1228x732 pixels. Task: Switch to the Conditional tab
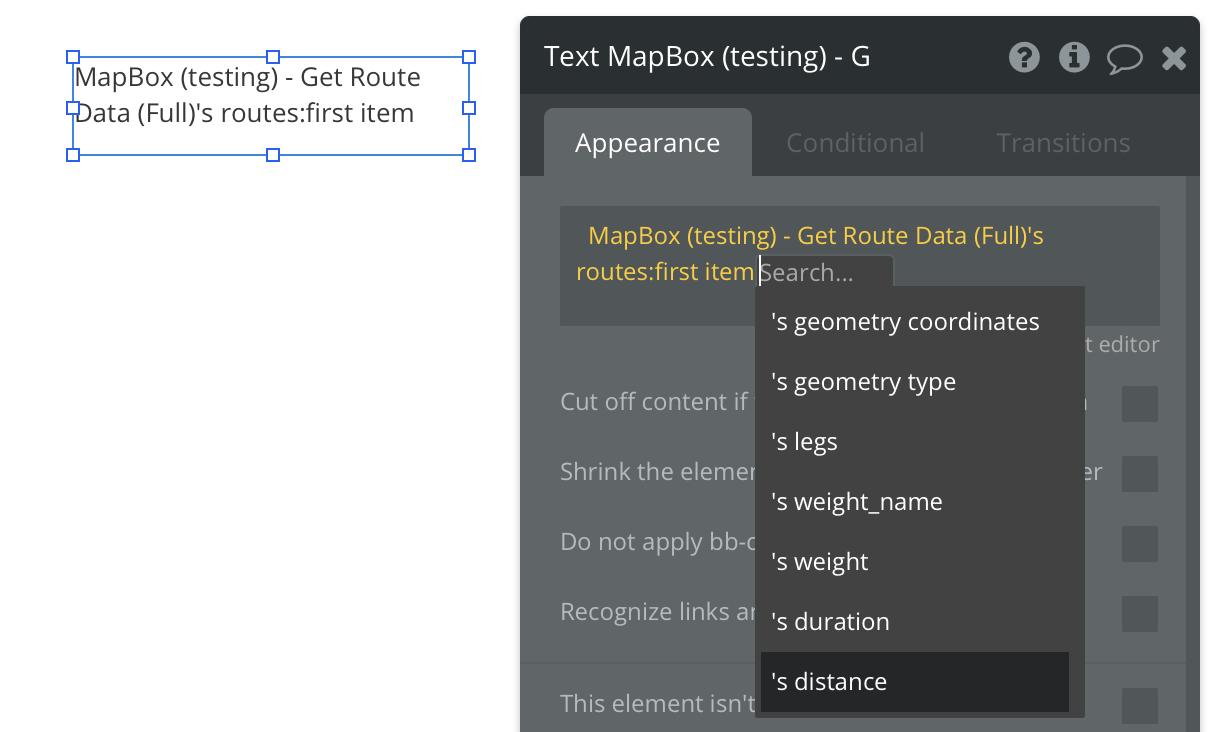pos(855,143)
